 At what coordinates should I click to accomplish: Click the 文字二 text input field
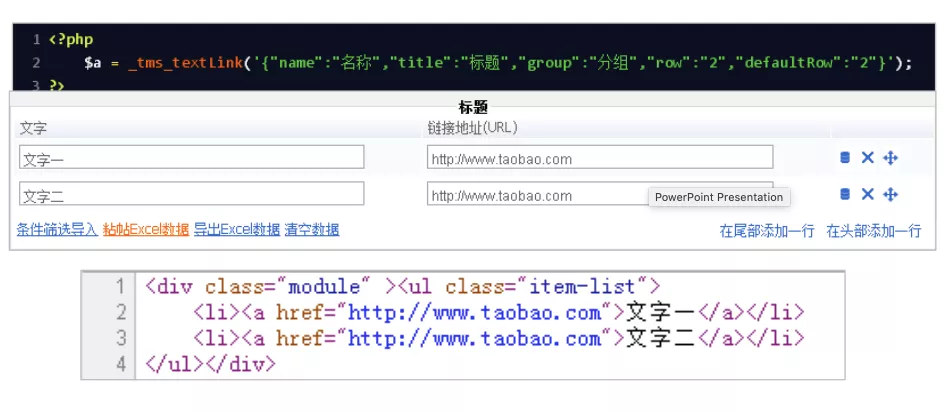(192, 193)
